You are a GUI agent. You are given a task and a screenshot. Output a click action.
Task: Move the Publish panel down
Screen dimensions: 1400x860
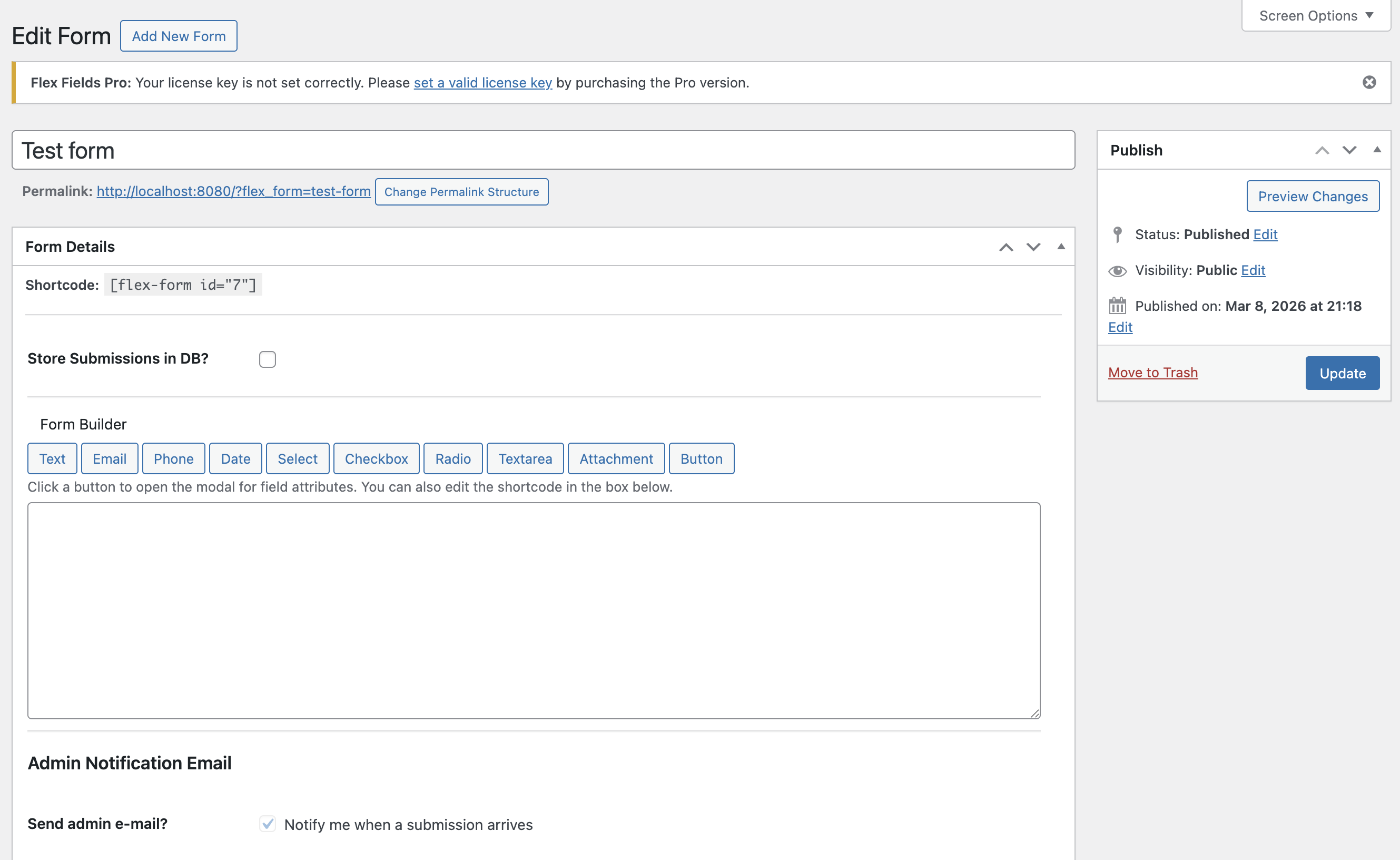[1348, 150]
